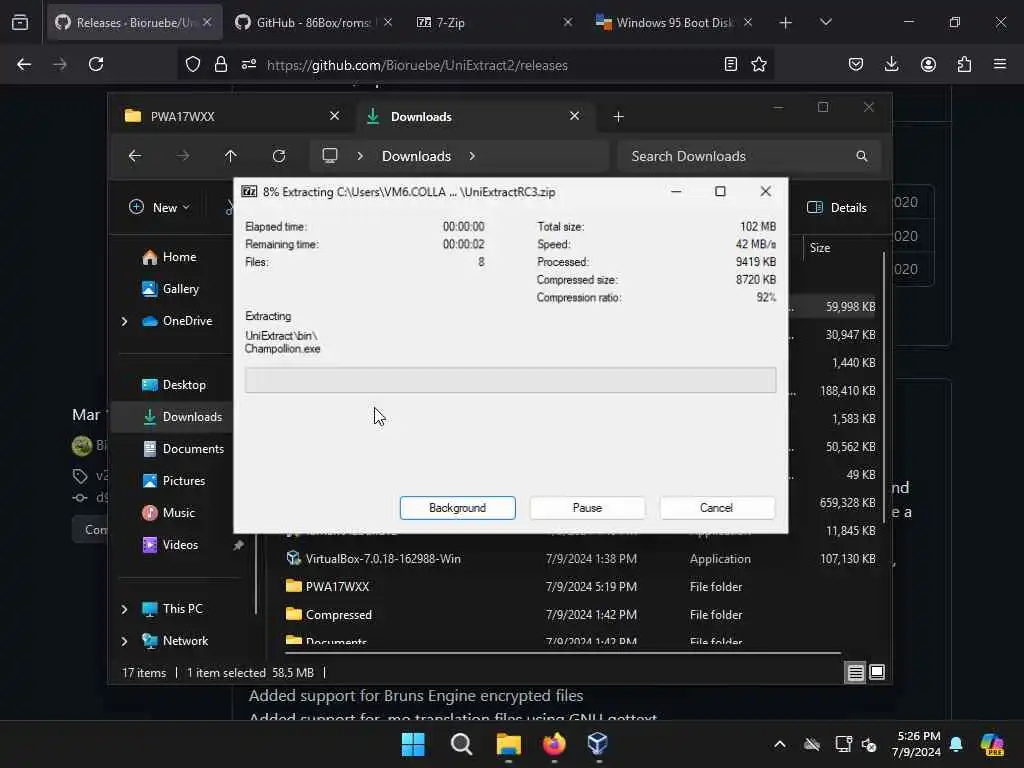
Task: Open Pictures in sidebar
Action: [x=174, y=481]
